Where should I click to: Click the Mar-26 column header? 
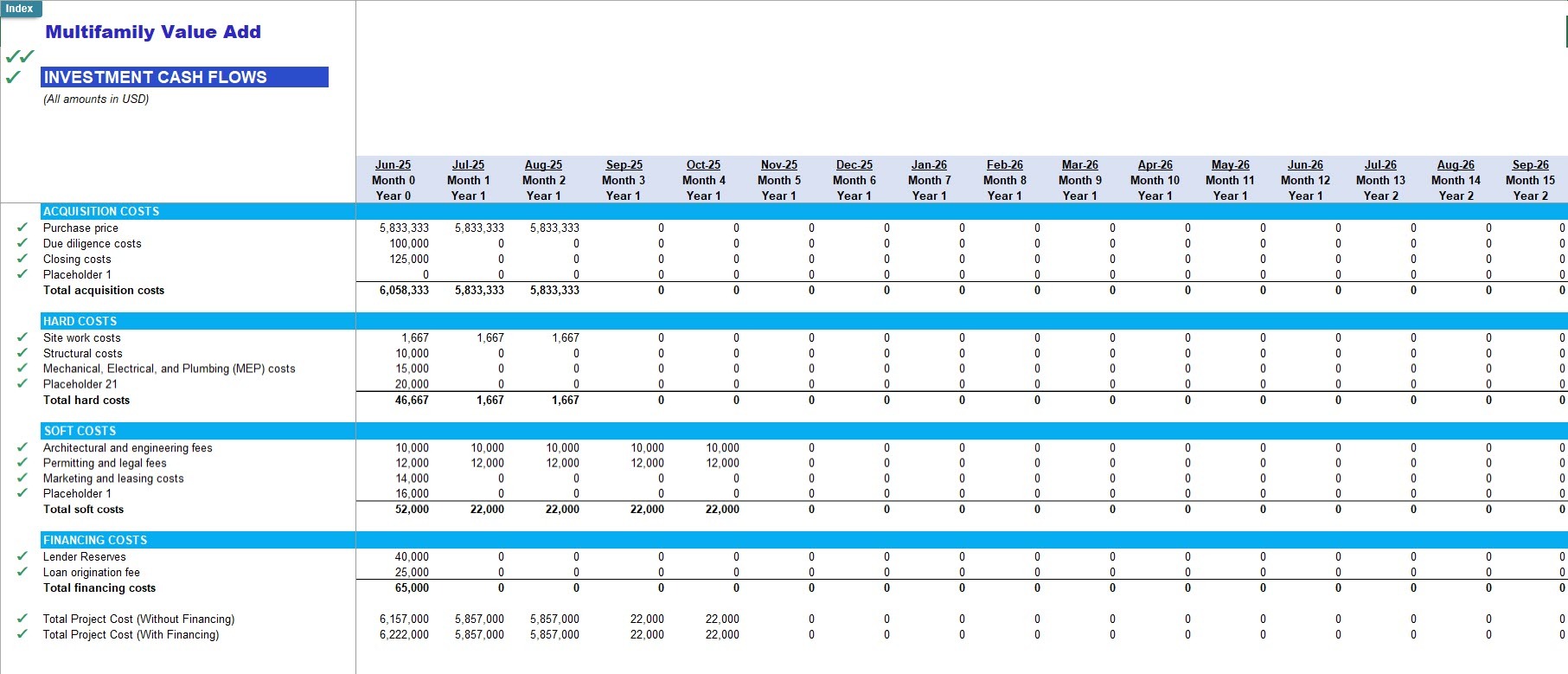[x=1079, y=164]
